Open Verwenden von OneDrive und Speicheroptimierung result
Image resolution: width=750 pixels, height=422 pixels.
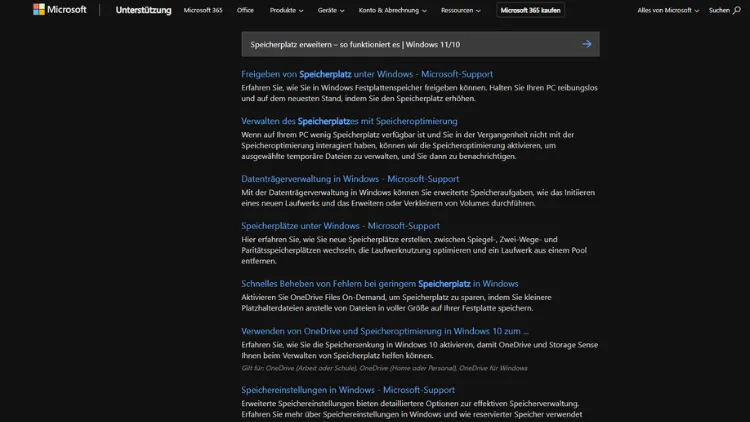pos(385,331)
